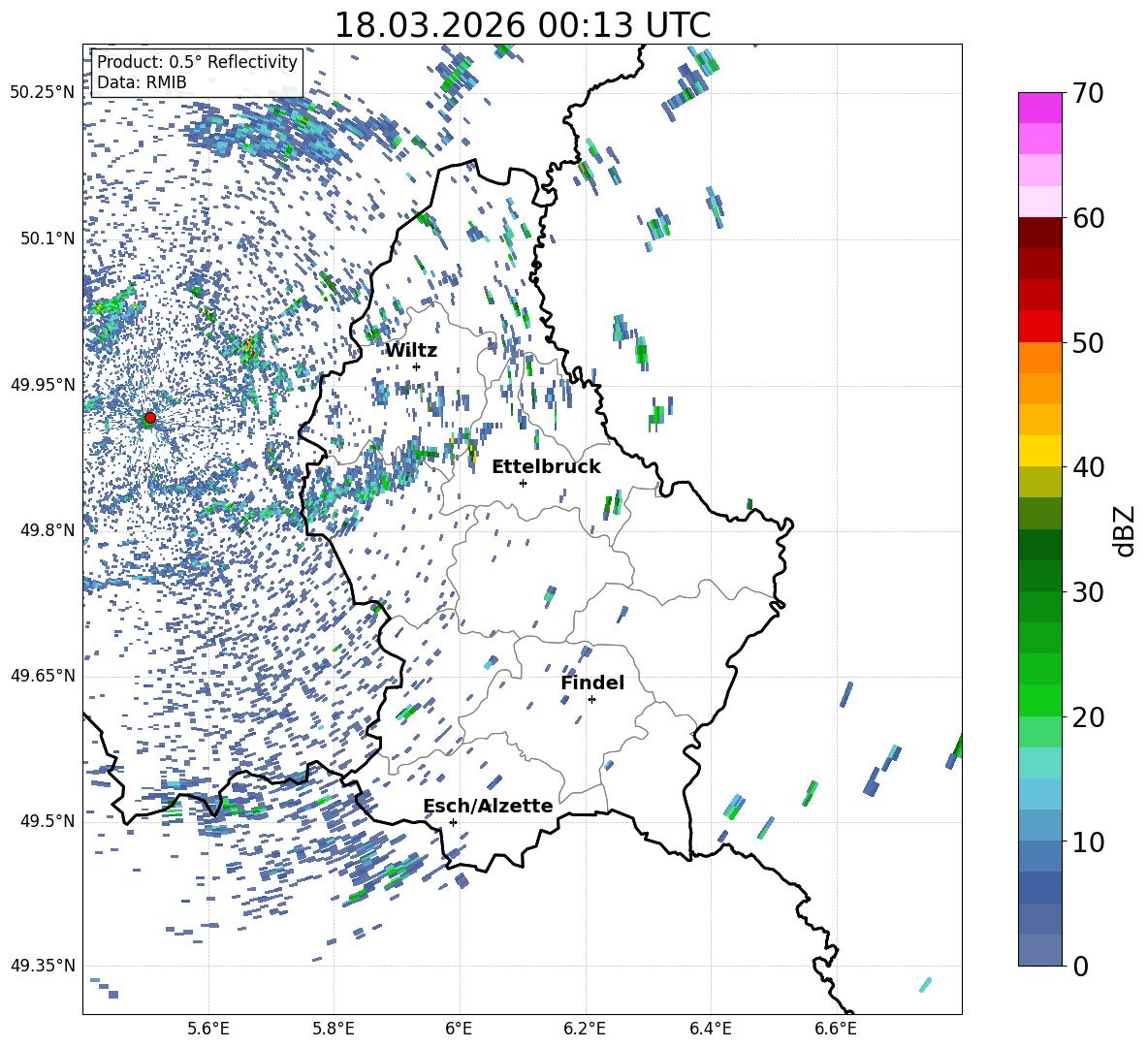
Task: Select the Ettelbruck station cross marker
Action: point(523,483)
